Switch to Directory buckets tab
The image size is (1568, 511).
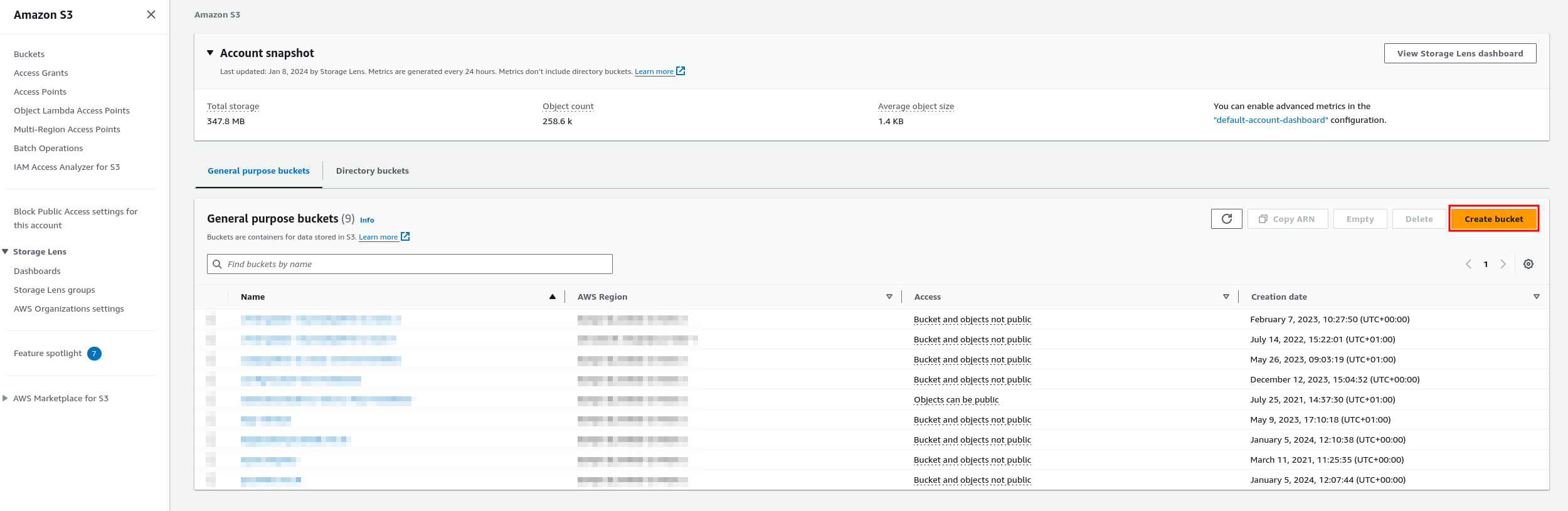373,171
